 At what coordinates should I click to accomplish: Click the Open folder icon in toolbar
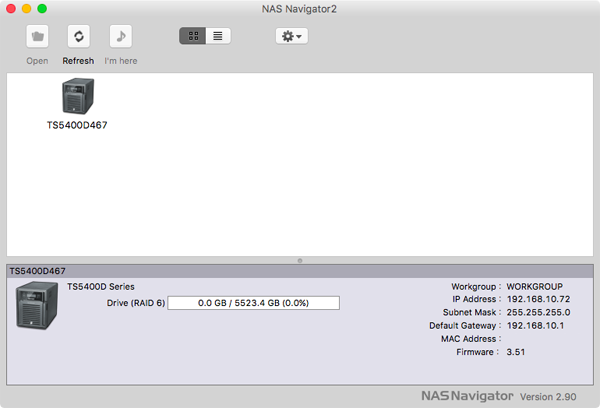pos(37,36)
